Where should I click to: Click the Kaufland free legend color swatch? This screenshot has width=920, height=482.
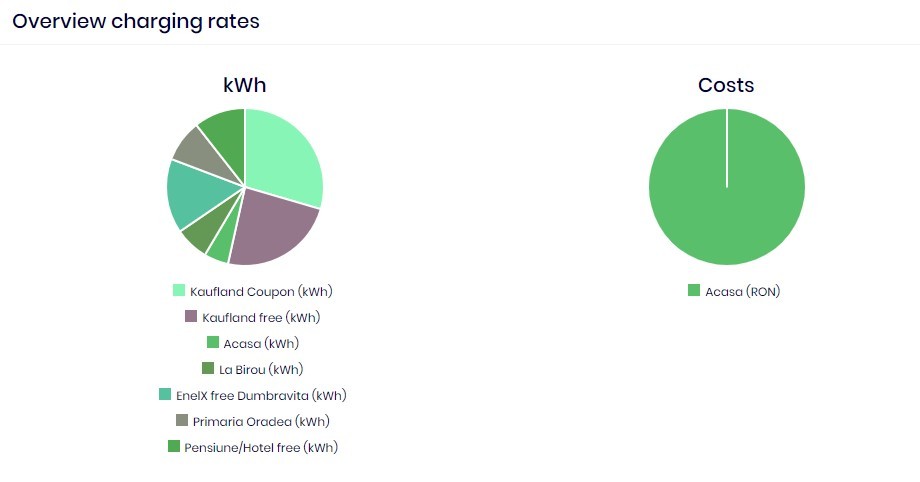pyautogui.click(x=191, y=317)
